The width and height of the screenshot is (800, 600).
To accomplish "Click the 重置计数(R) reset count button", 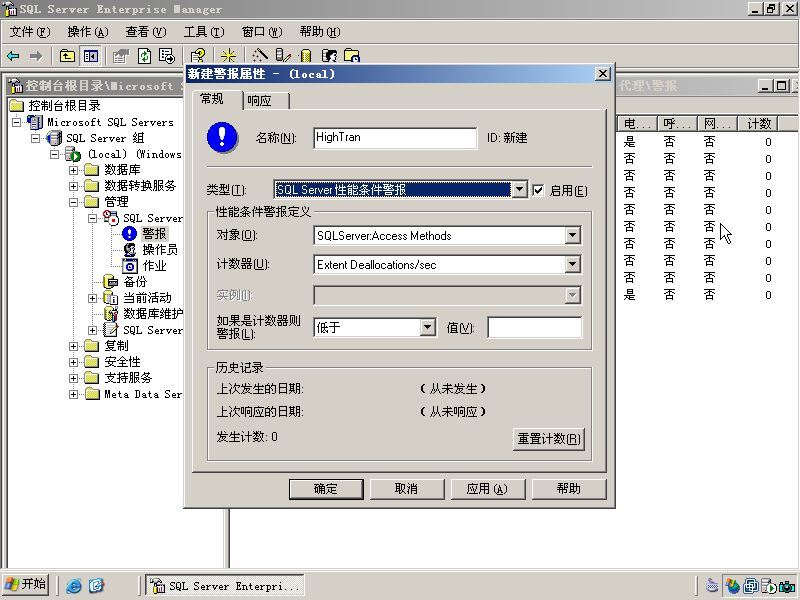I will click(548, 439).
